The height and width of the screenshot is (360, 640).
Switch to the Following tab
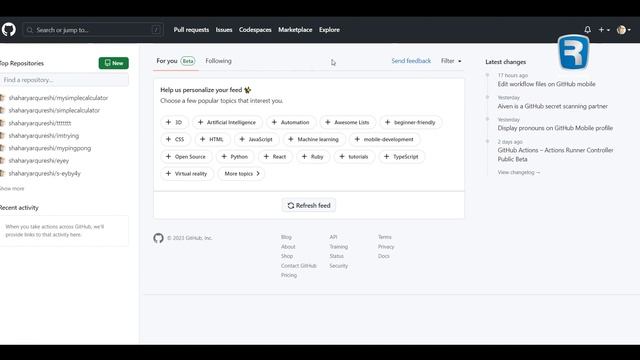(x=218, y=61)
